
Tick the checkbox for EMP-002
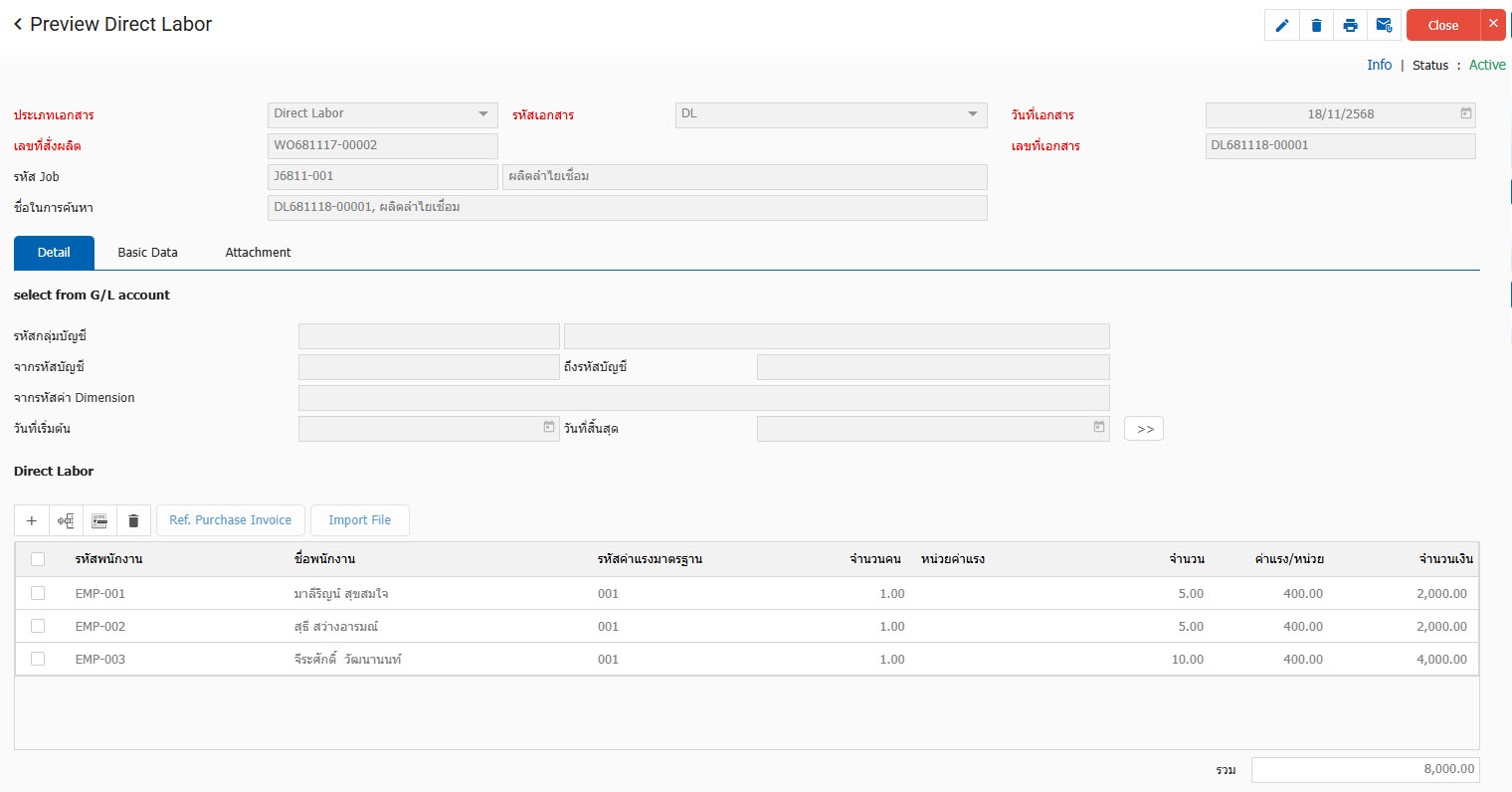click(x=38, y=626)
